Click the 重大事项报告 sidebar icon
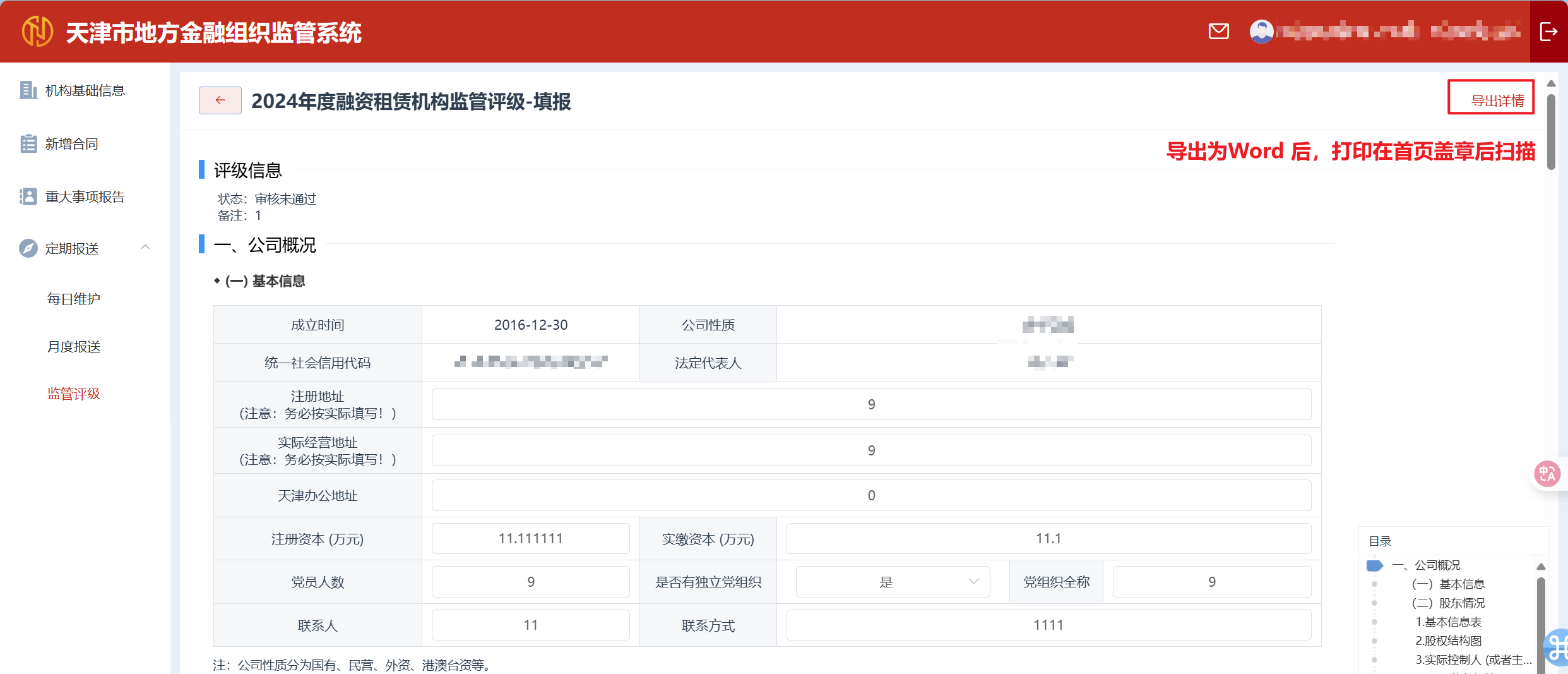 [28, 197]
